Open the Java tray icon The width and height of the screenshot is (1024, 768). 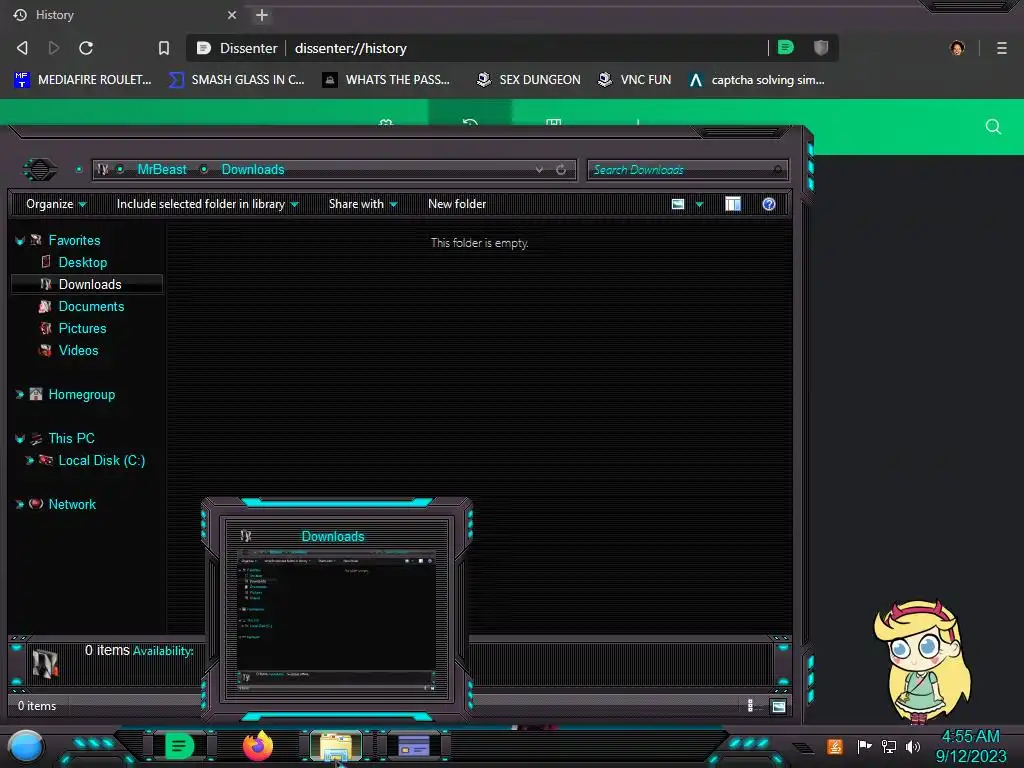click(835, 746)
